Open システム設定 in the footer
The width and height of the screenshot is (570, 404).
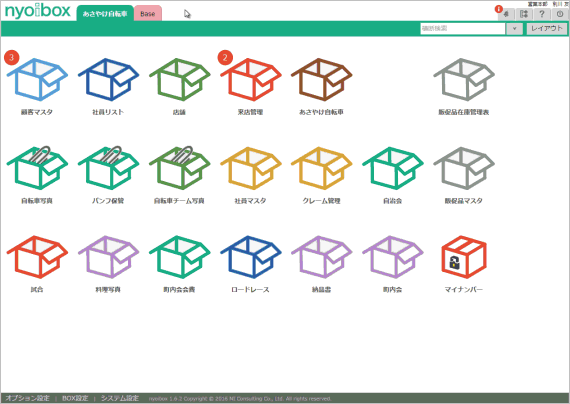pos(120,398)
